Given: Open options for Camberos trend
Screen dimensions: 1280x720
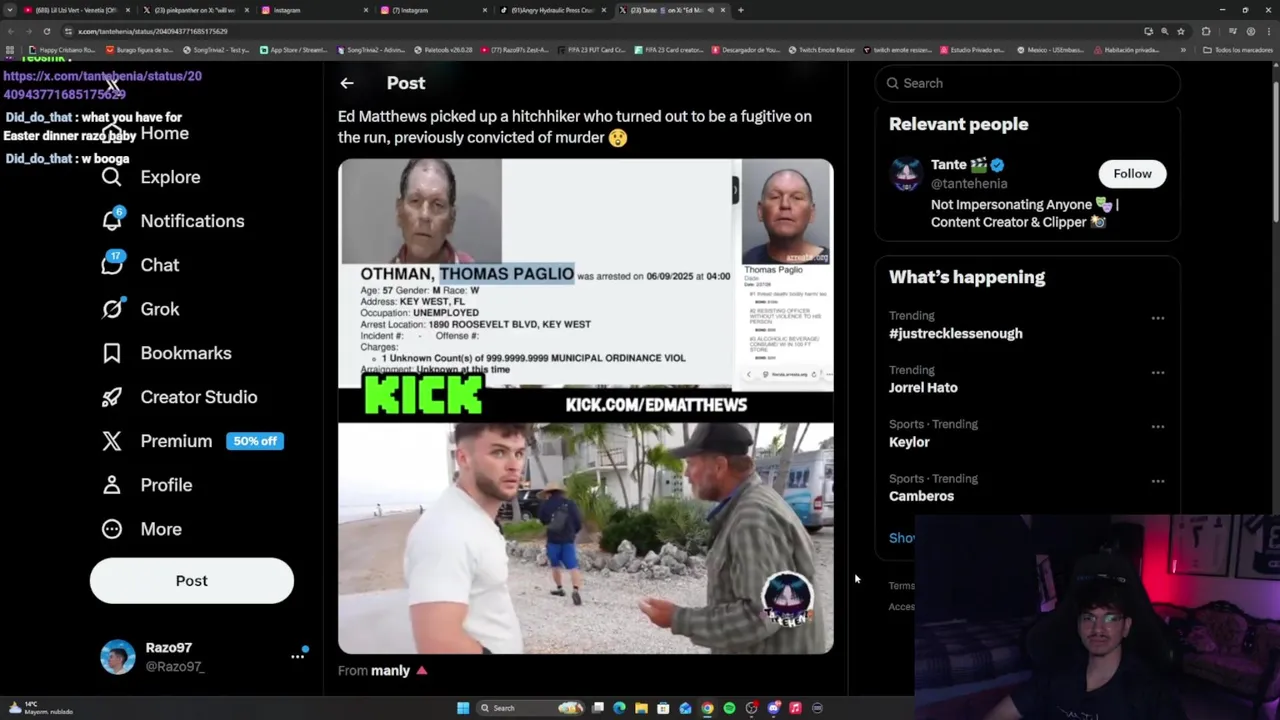Looking at the screenshot, I should click(1157, 481).
